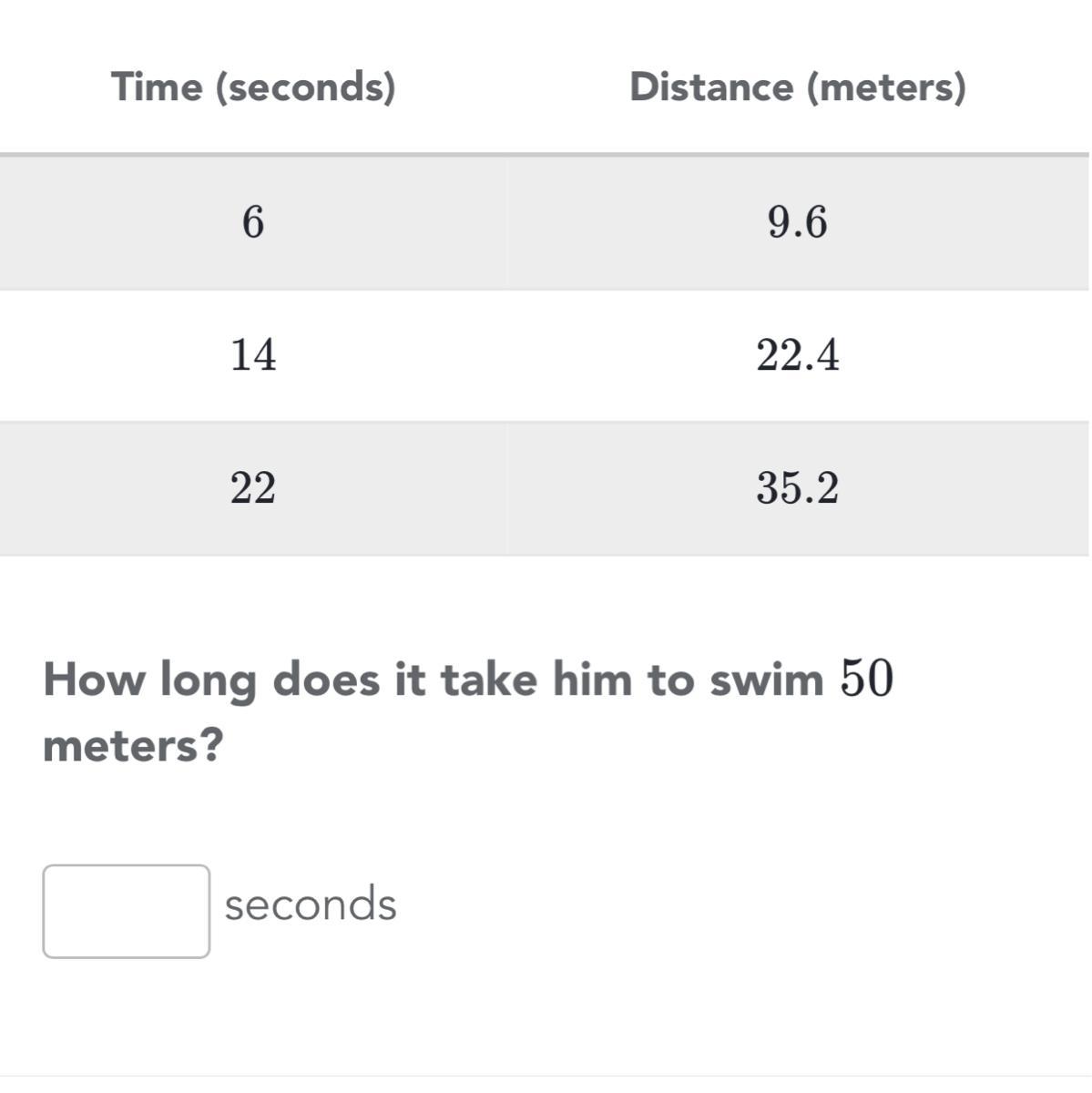
Task: Click the word "meters?" ending the question
Action: click(x=133, y=746)
